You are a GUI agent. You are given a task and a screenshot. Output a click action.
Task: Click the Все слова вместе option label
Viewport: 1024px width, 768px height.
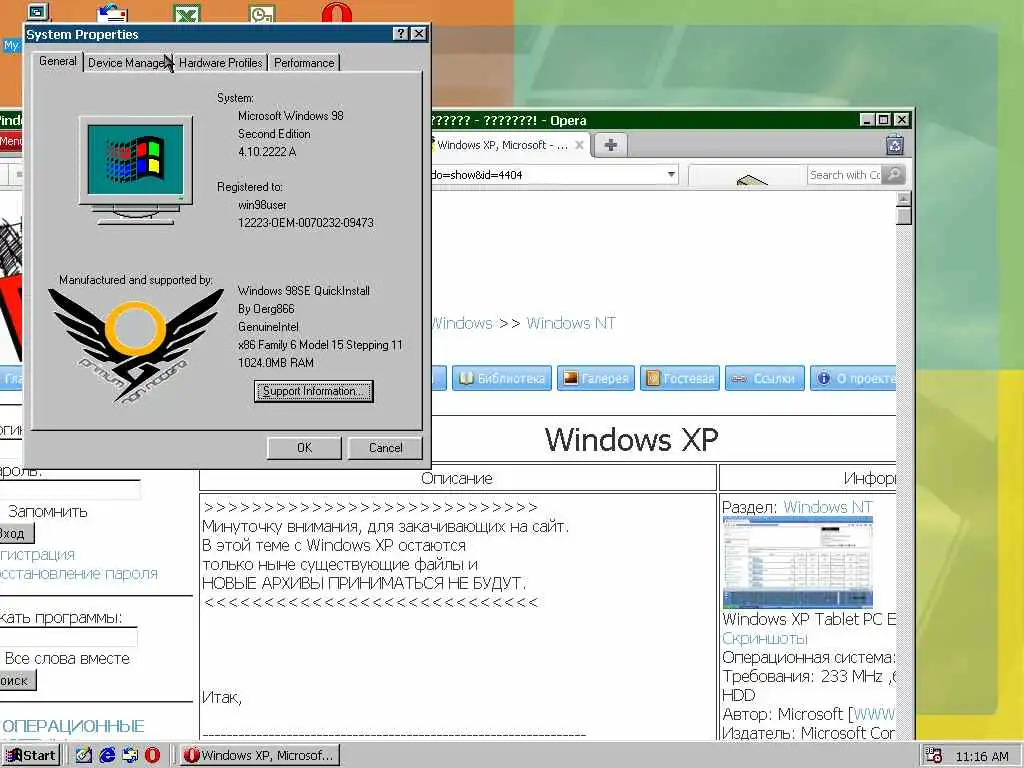coord(67,658)
